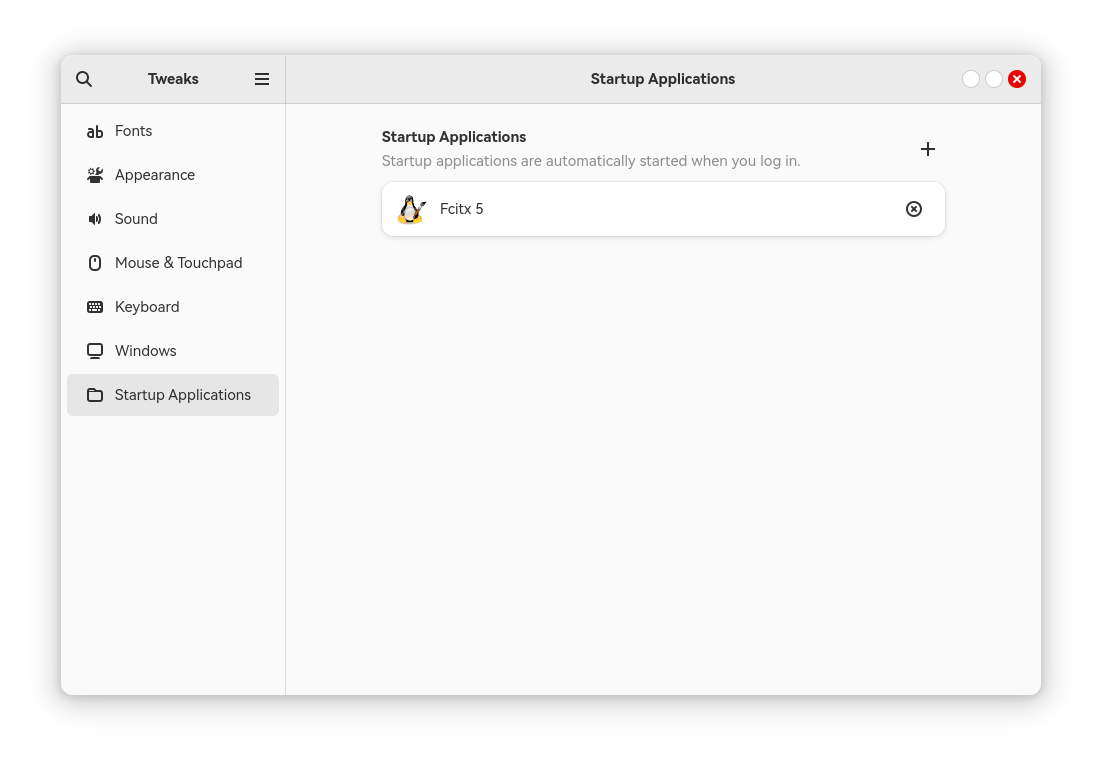Image resolution: width=1102 pixels, height=762 pixels.
Task: Open the hamburger menu in the sidebar header
Action: click(262, 79)
